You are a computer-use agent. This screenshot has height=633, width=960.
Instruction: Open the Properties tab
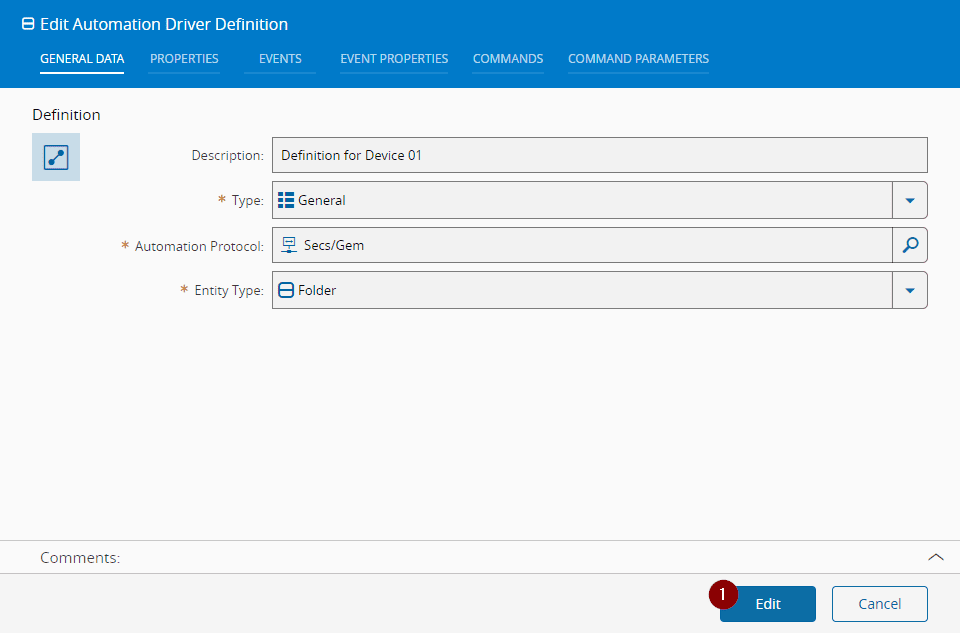pyautogui.click(x=184, y=59)
